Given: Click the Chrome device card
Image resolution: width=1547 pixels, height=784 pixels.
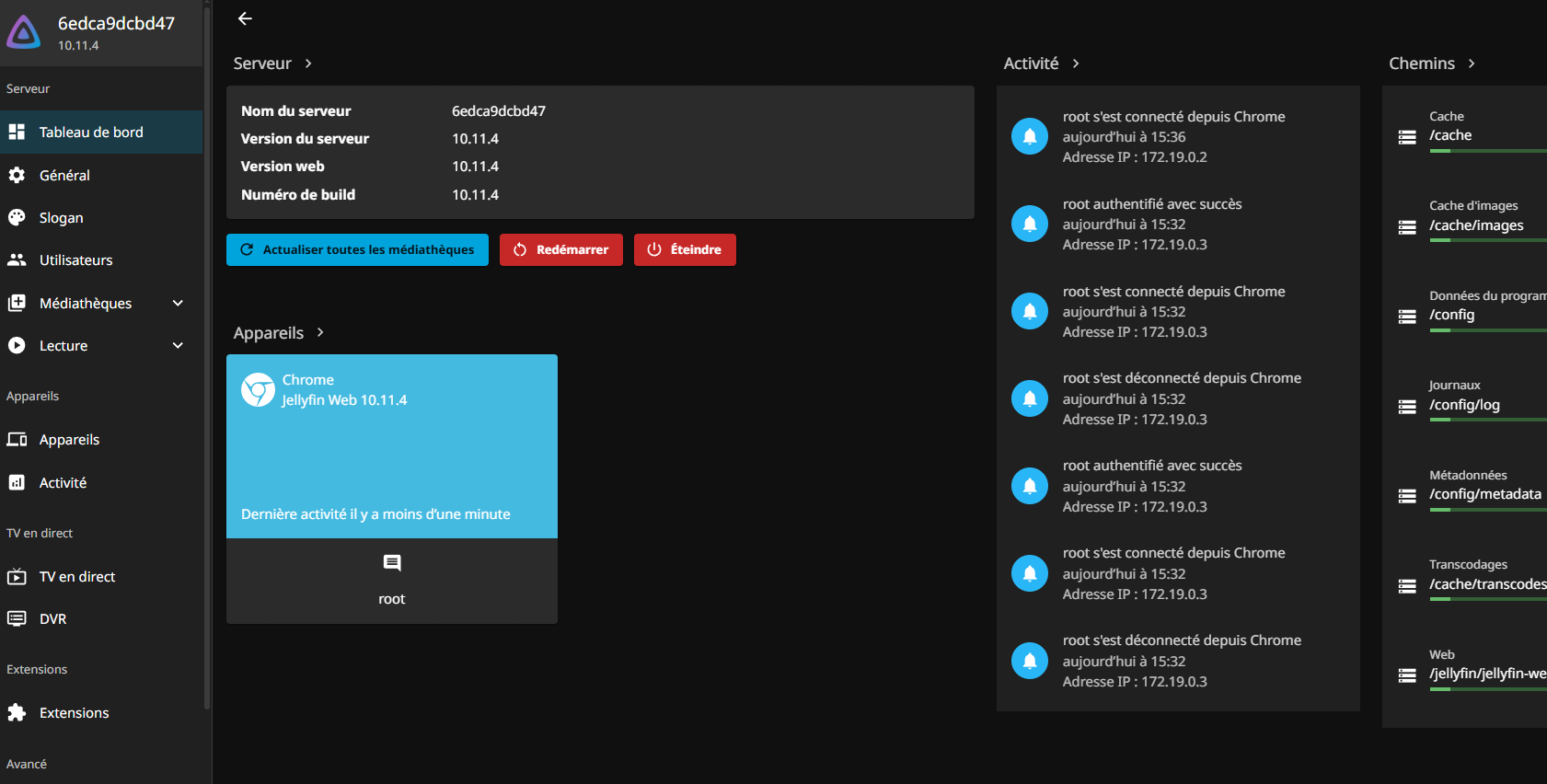Looking at the screenshot, I should 391,446.
